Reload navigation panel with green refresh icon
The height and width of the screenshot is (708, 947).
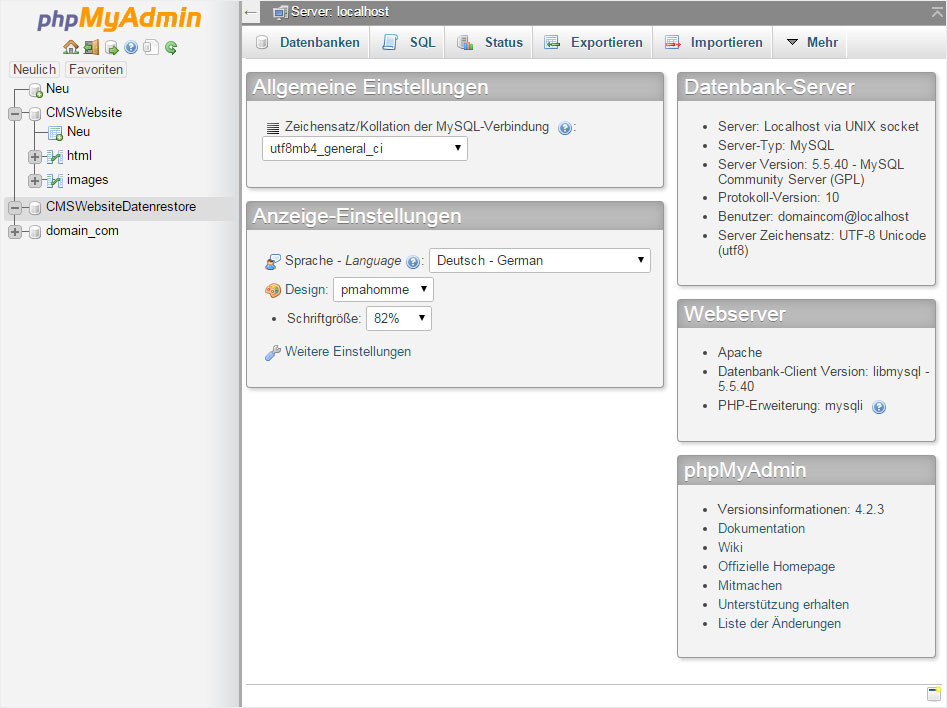(x=171, y=47)
